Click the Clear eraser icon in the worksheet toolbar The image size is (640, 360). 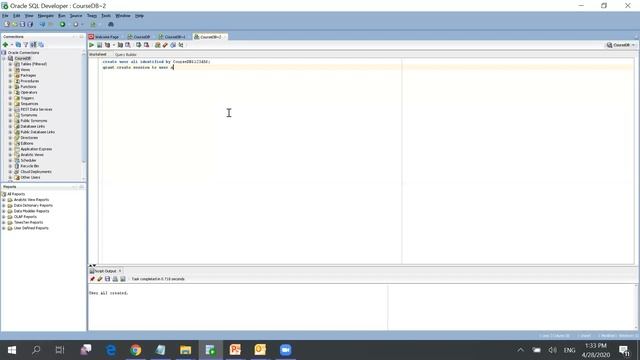[x=165, y=45]
